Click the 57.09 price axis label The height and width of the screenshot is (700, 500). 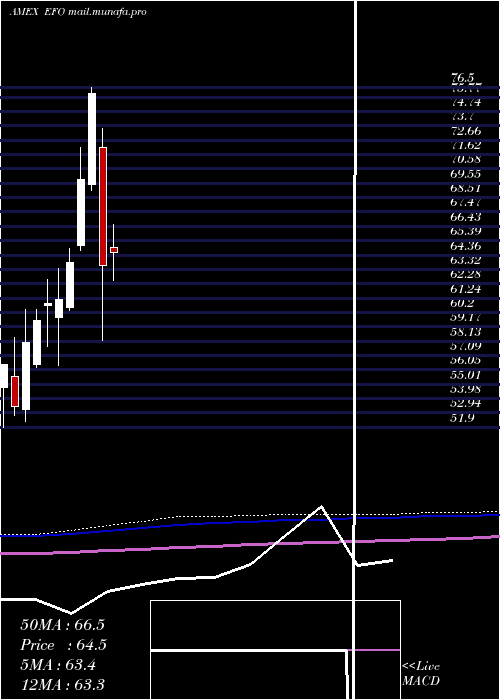click(466, 346)
